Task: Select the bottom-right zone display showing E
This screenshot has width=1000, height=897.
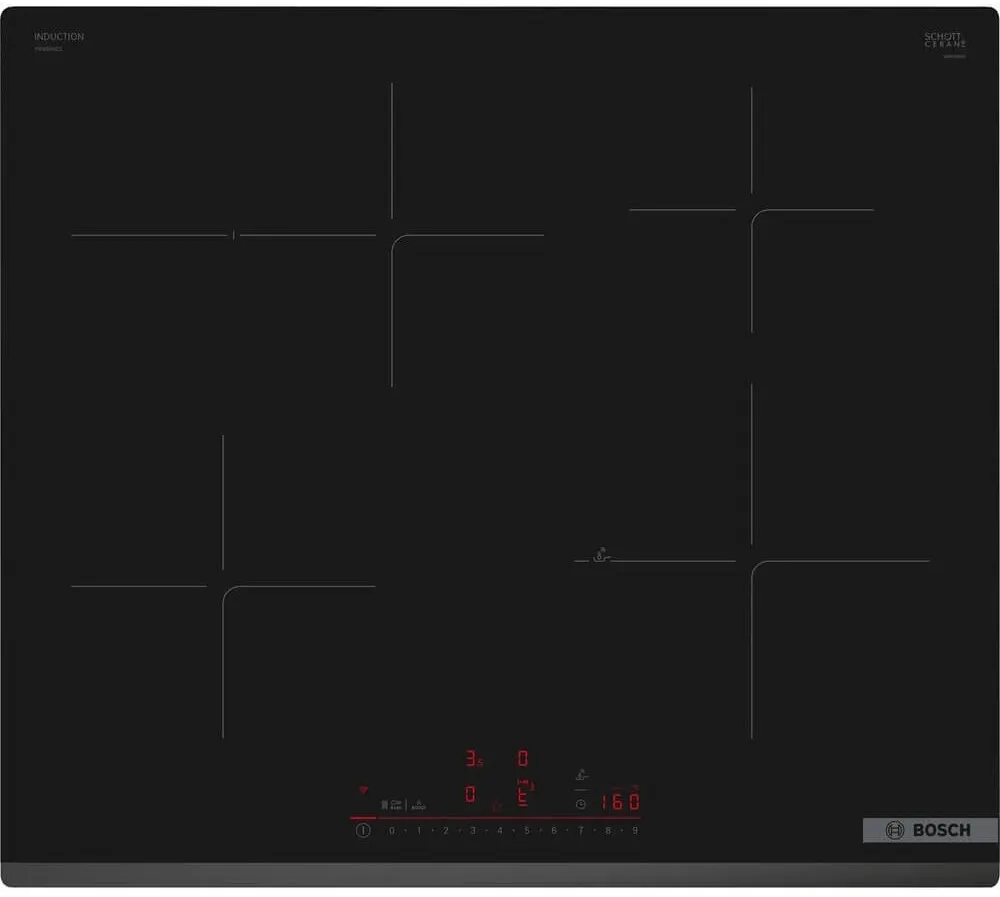Action: tap(522, 795)
